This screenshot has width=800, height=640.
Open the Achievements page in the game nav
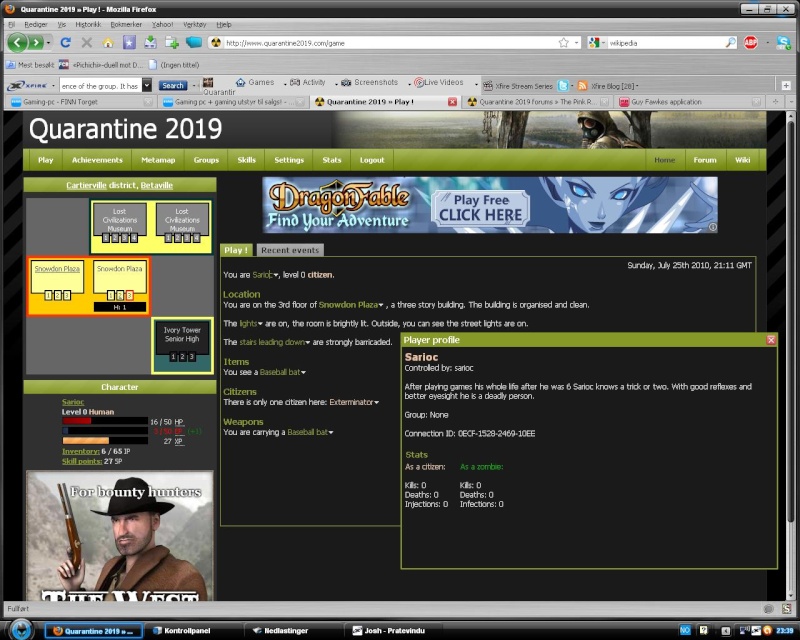point(97,160)
